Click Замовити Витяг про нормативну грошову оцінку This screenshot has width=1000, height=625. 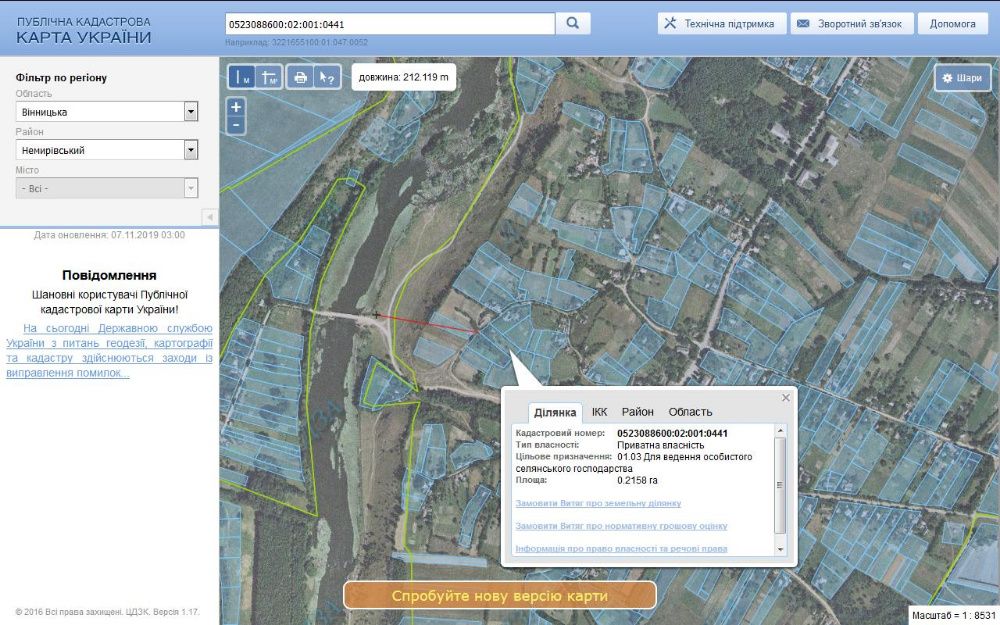coord(621,526)
